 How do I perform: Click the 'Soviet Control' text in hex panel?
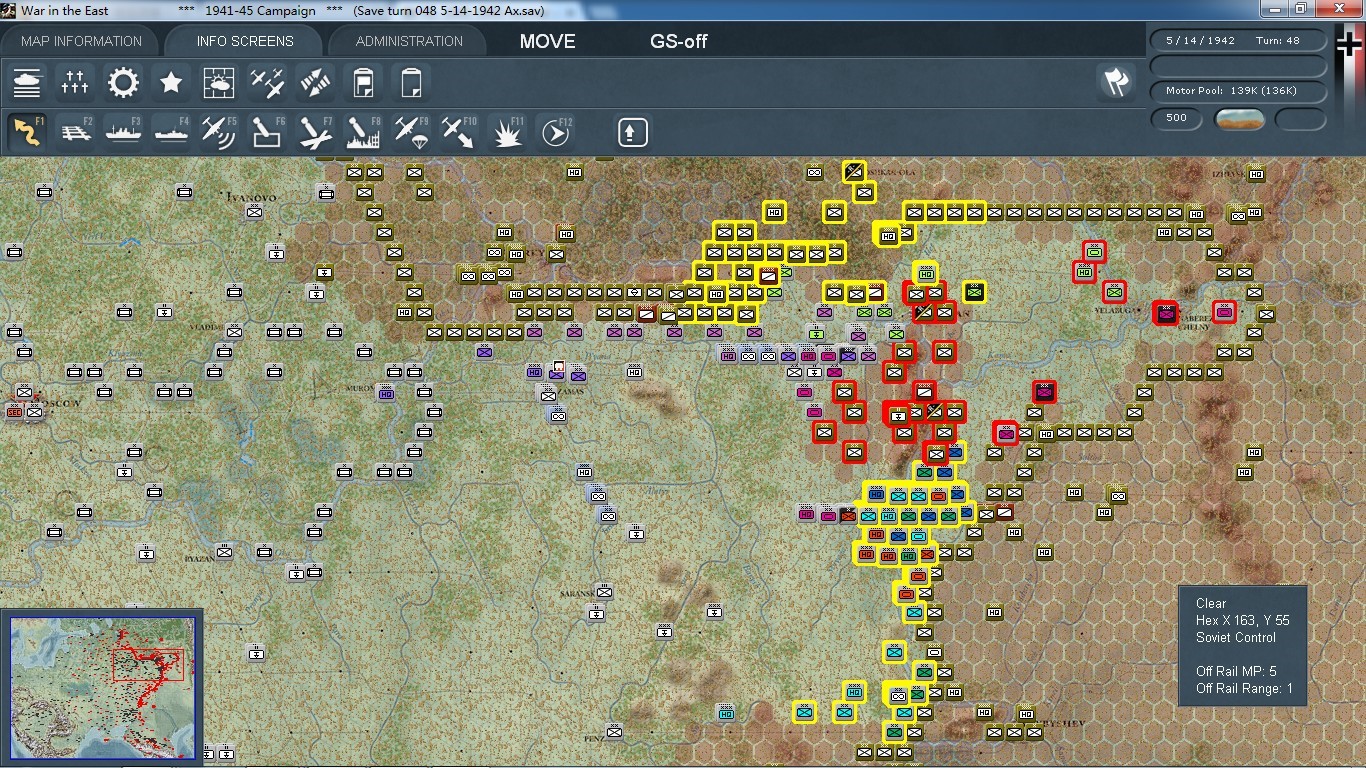(1236, 637)
